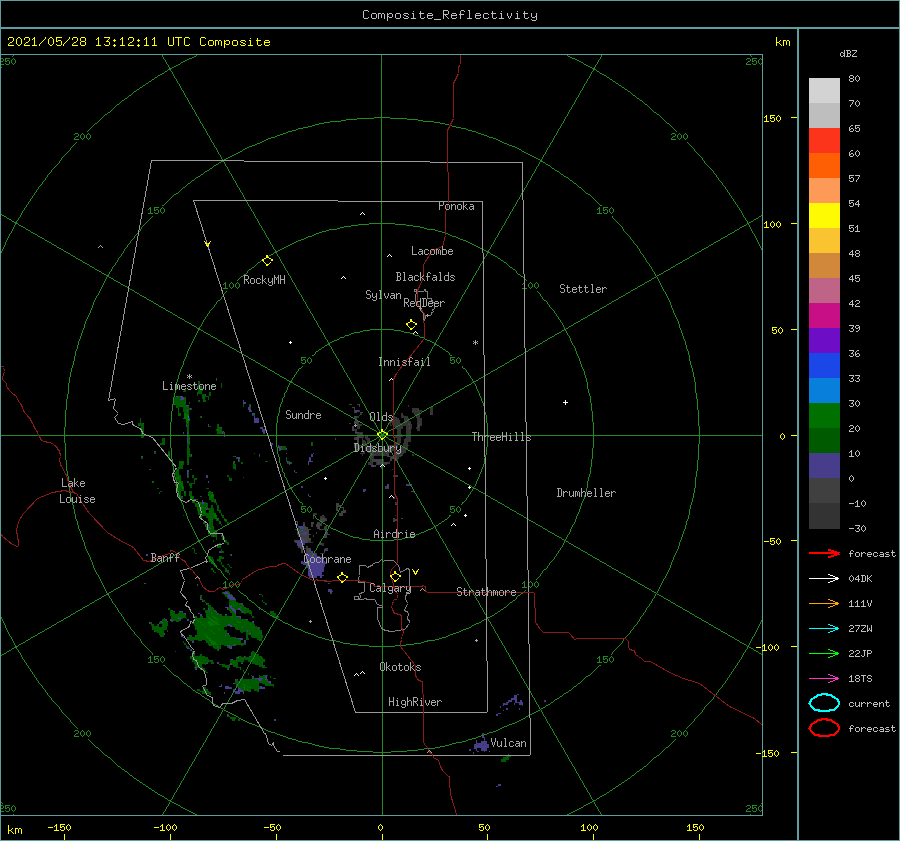The image size is (900, 841).
Task: Select the cyan current oval icon
Action: 824,703
